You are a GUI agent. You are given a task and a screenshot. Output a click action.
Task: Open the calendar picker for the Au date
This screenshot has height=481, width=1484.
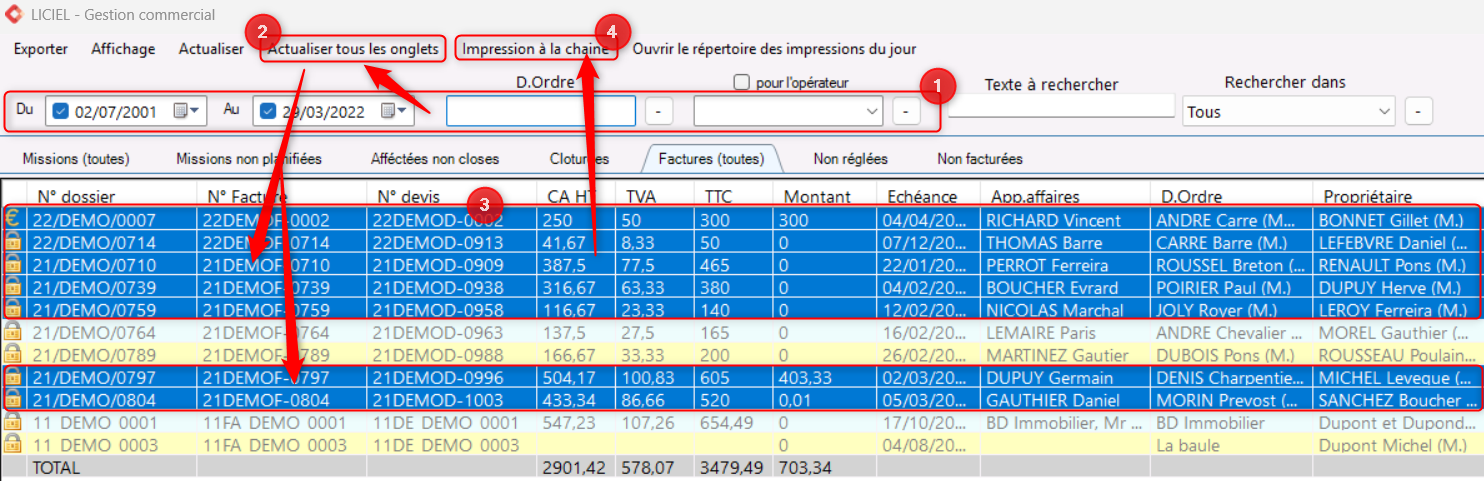(x=392, y=111)
